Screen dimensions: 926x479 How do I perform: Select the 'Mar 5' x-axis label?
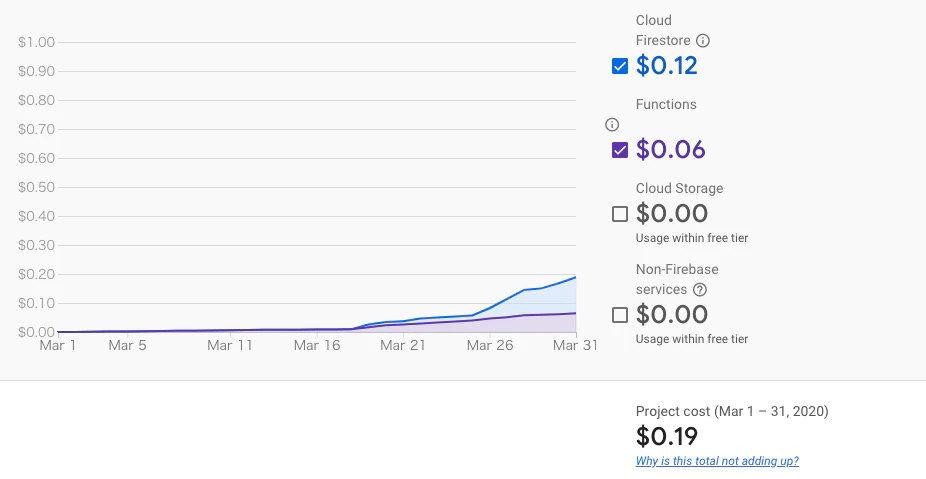tap(127, 346)
